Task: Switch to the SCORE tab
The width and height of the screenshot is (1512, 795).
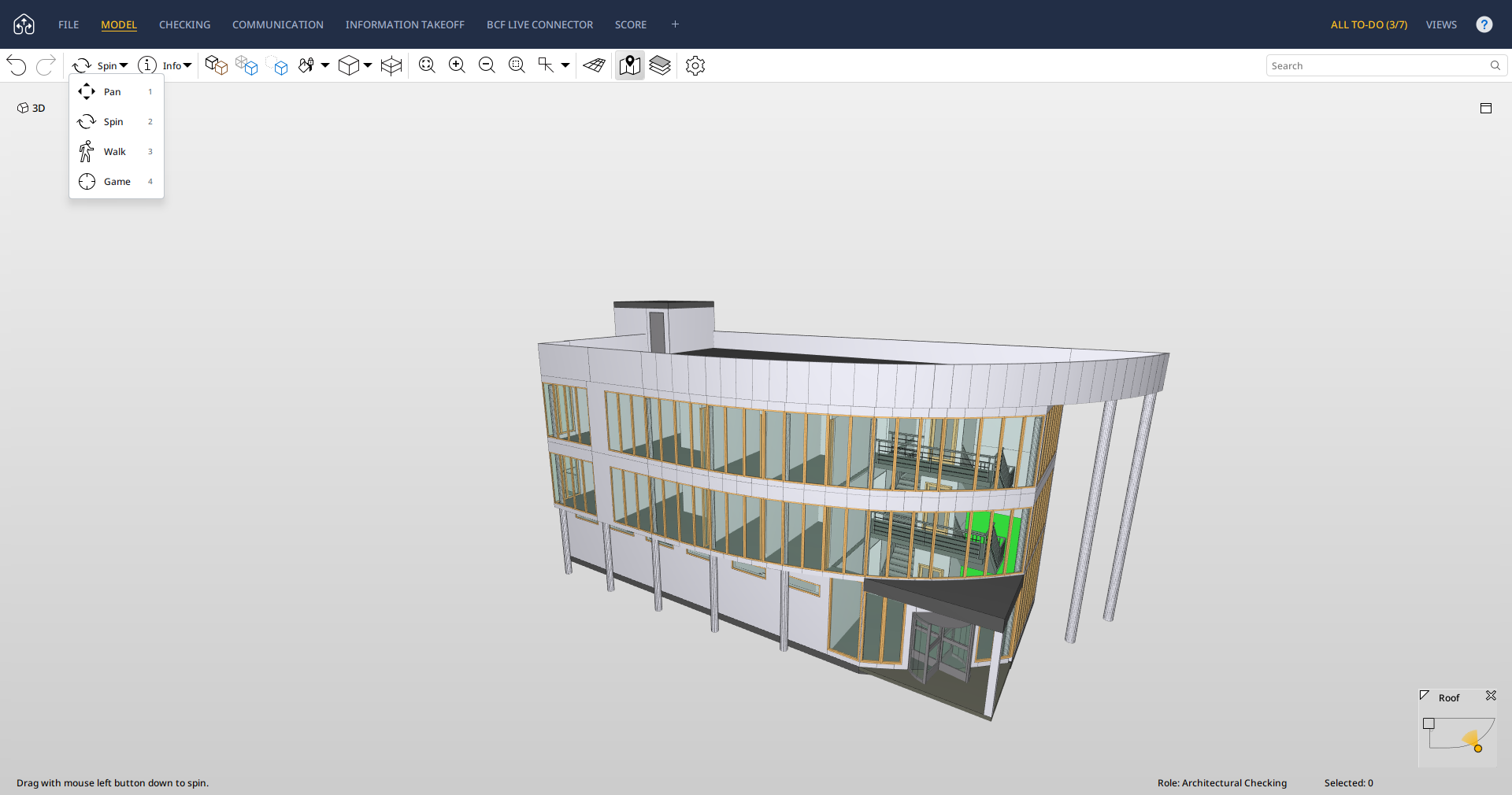Action: click(x=631, y=24)
